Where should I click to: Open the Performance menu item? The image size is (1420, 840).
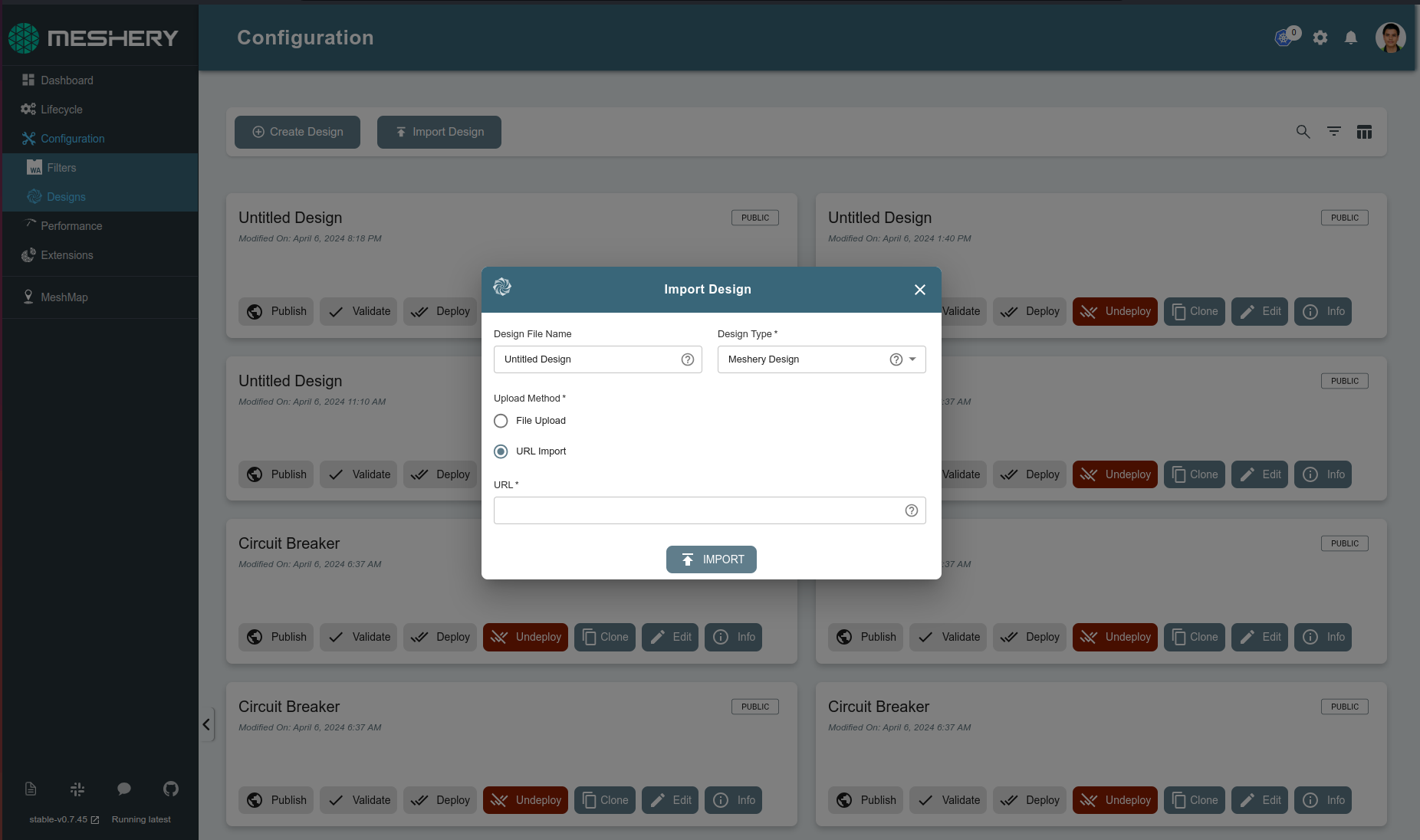[x=71, y=226]
